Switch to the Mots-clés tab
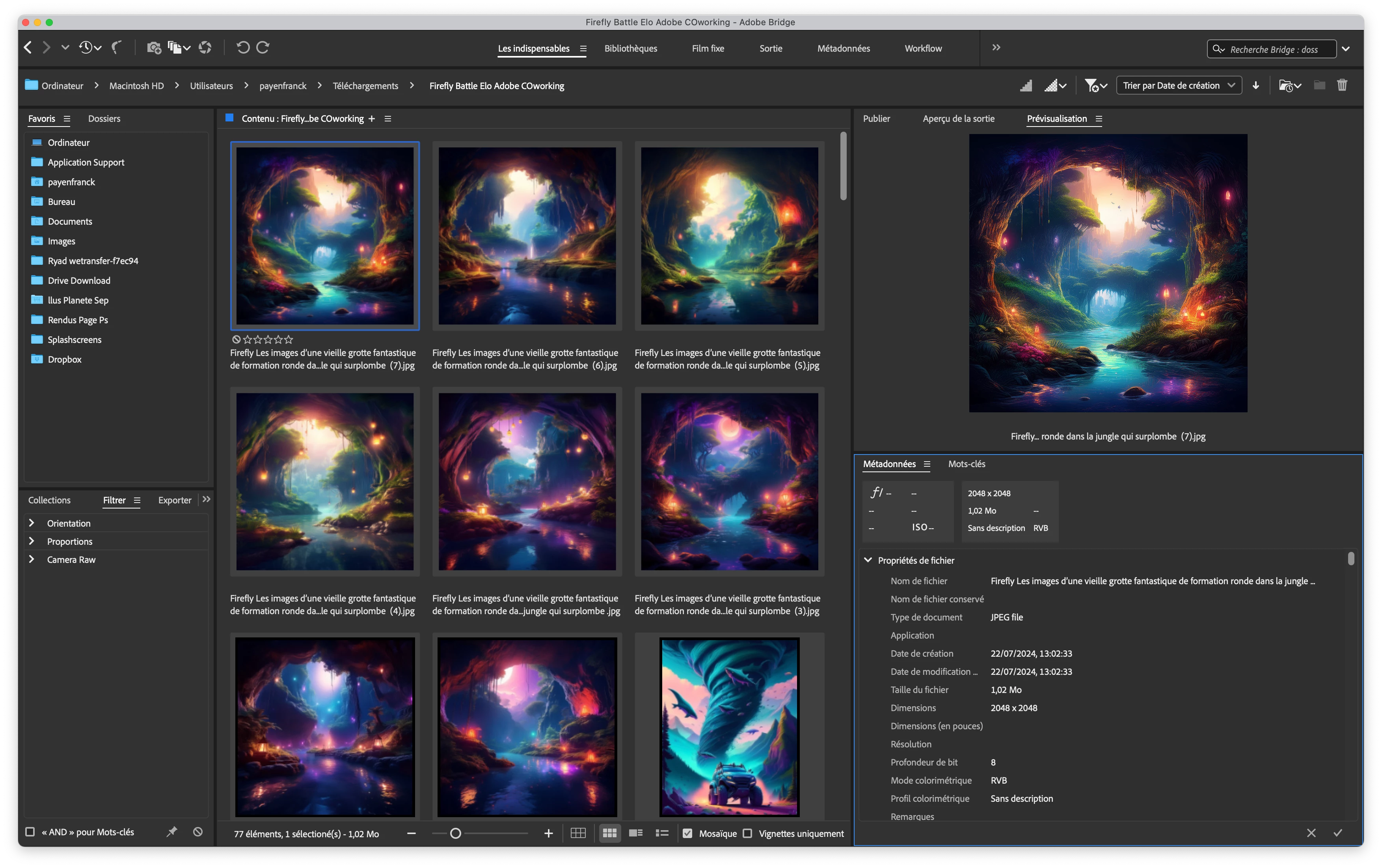The width and height of the screenshot is (1382, 868). (x=967, y=464)
